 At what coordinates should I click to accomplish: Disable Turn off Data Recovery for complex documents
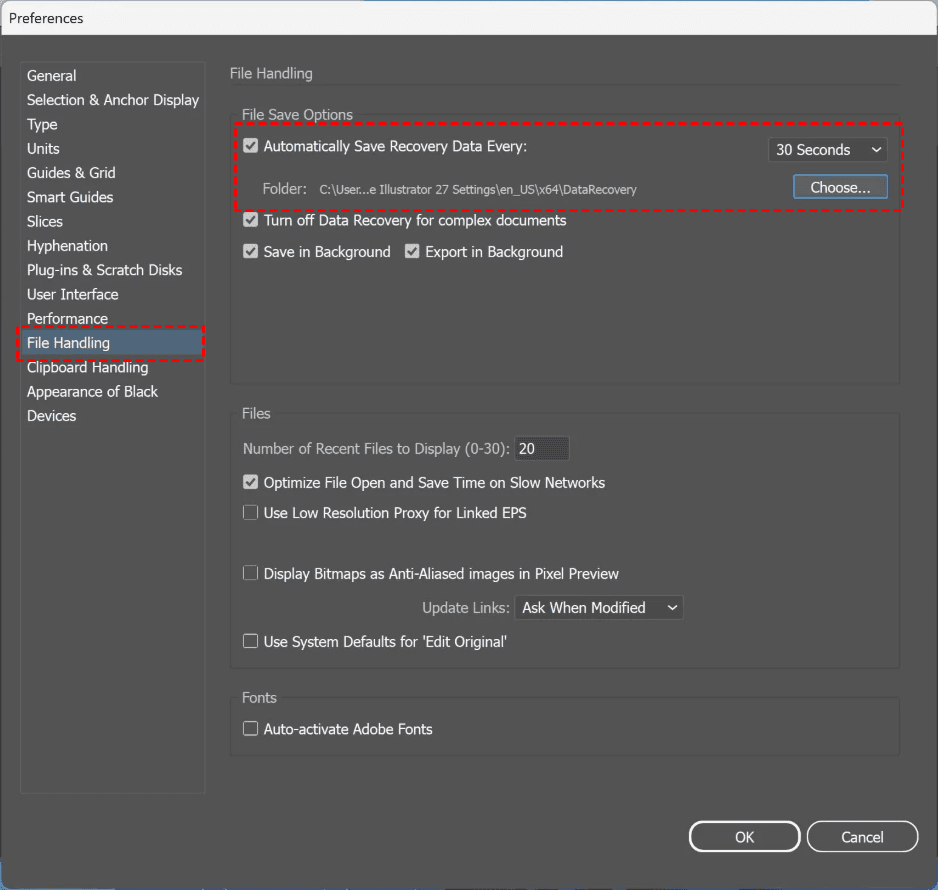coord(251,220)
